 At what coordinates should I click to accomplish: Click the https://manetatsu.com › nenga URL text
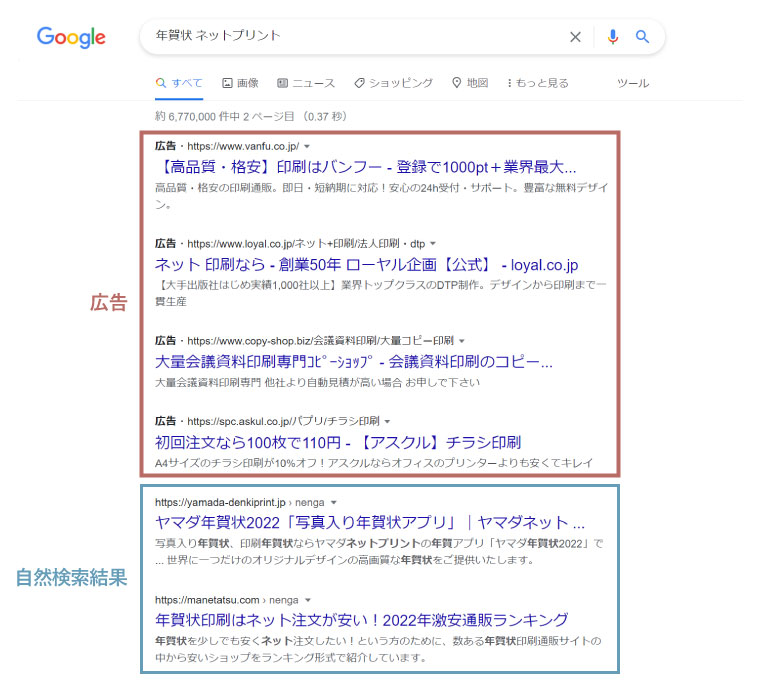[227, 600]
